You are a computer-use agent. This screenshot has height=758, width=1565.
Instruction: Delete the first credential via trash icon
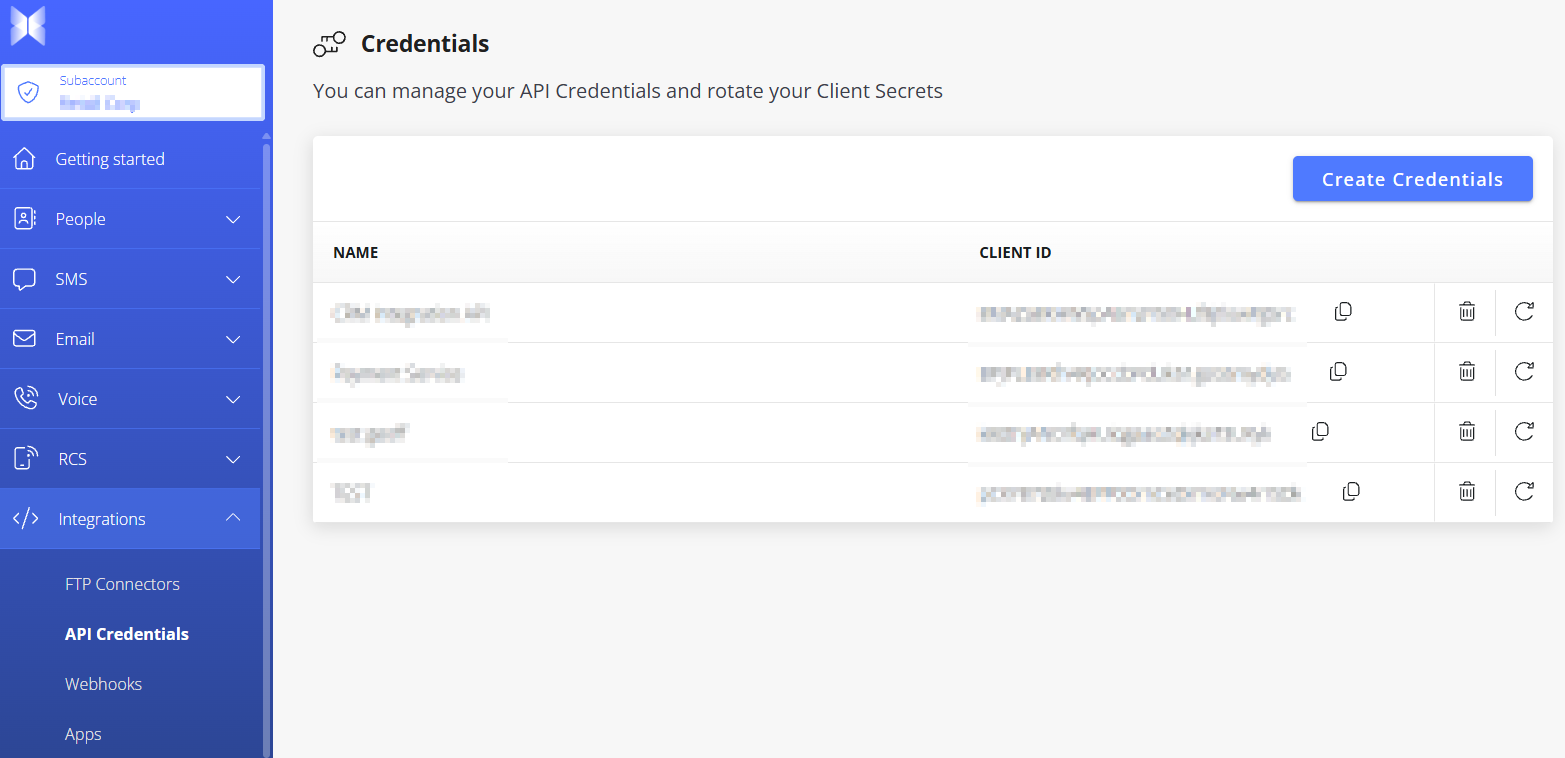(x=1466, y=312)
